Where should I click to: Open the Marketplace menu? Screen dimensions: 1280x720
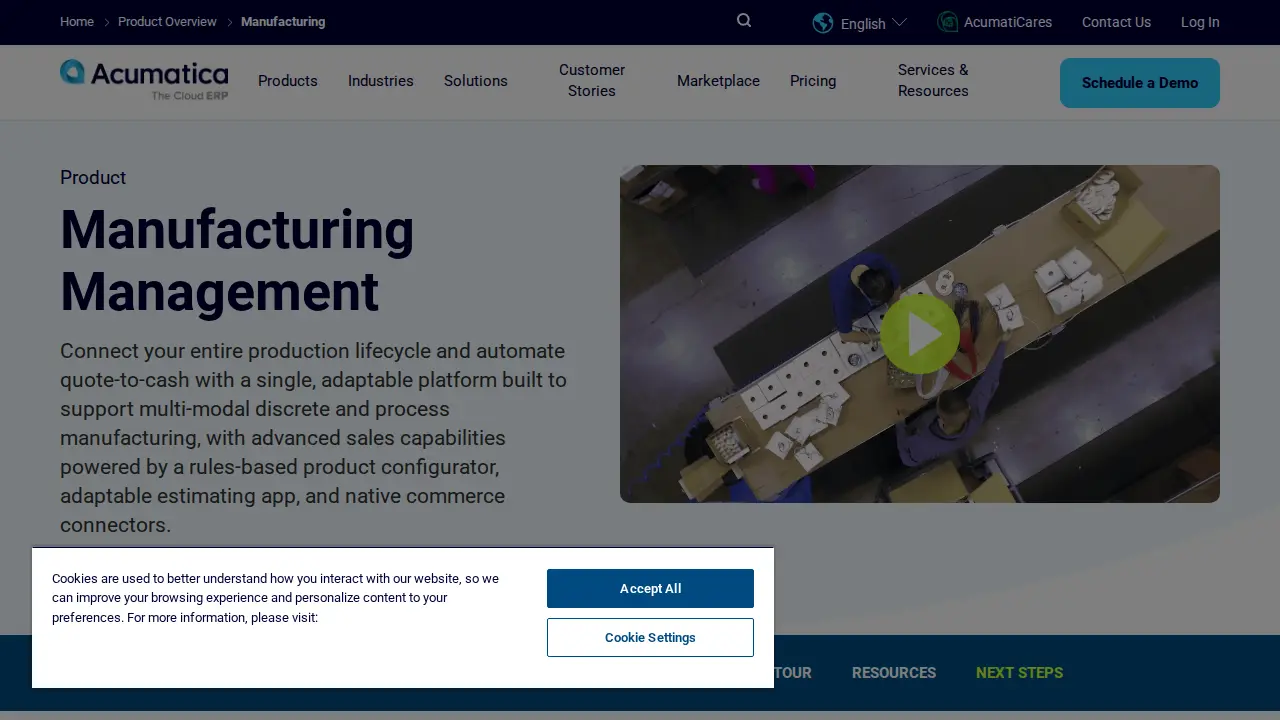(718, 81)
